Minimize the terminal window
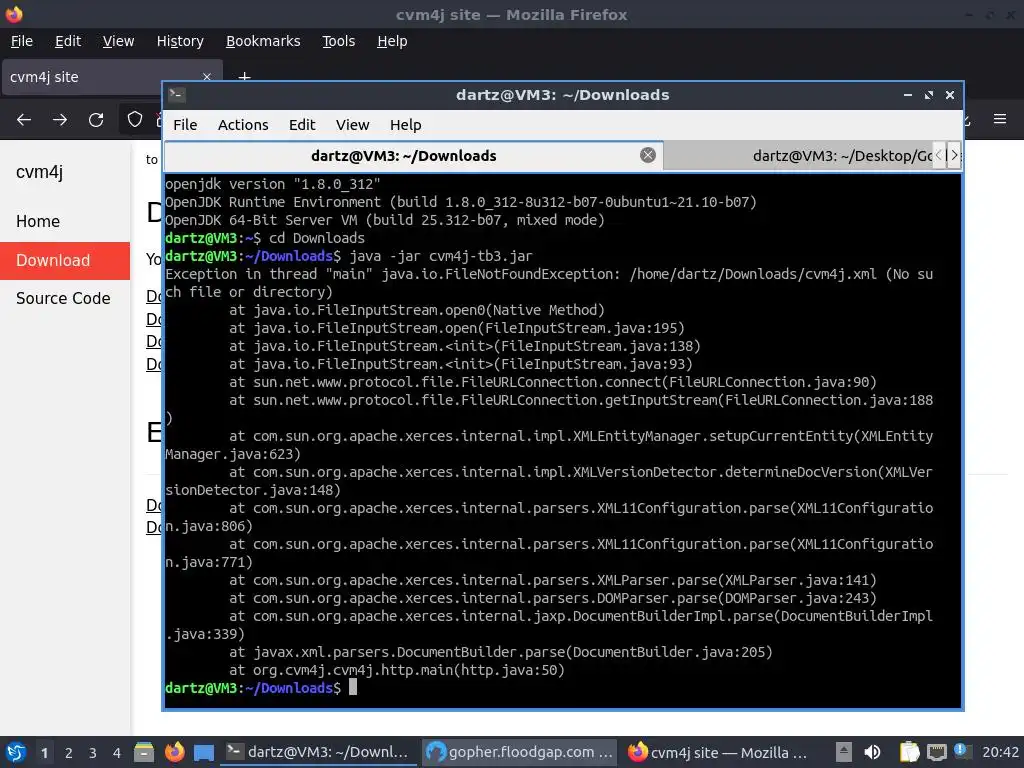This screenshot has width=1024, height=768. click(x=908, y=95)
